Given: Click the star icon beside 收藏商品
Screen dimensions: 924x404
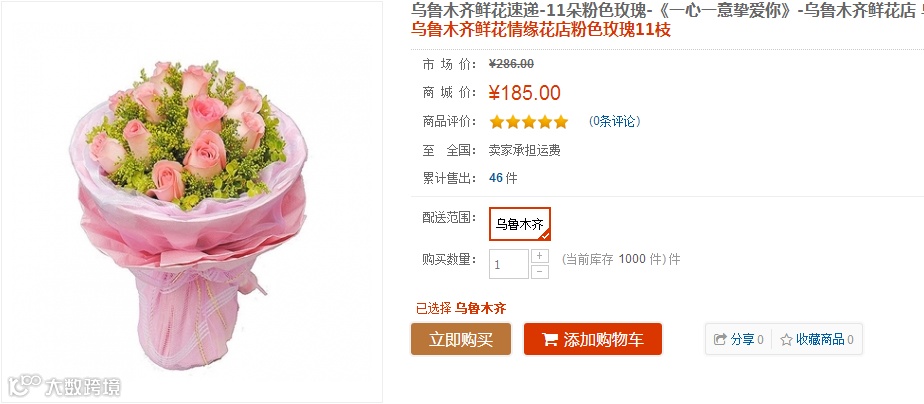Looking at the screenshot, I should pyautogui.click(x=786, y=339).
